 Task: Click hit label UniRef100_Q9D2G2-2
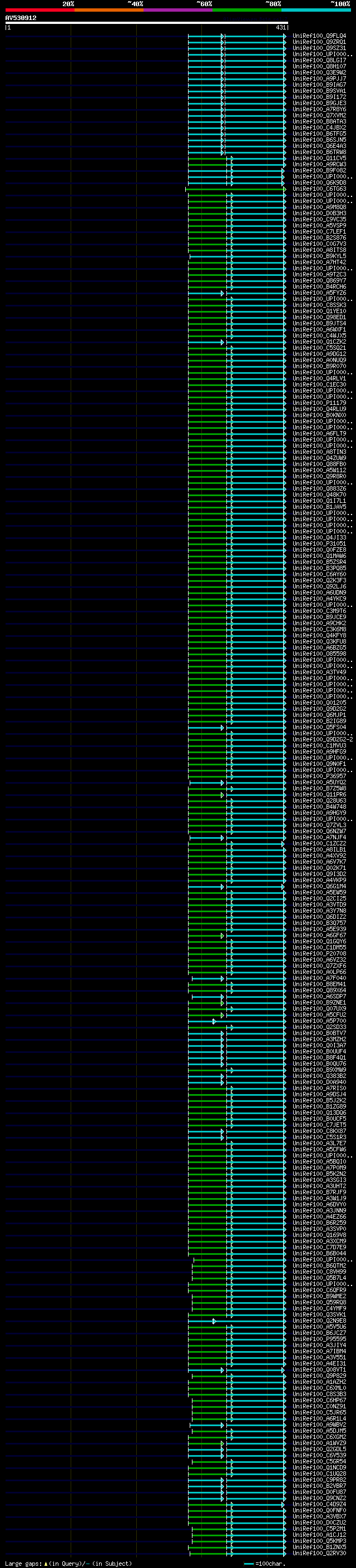tap(323, 740)
